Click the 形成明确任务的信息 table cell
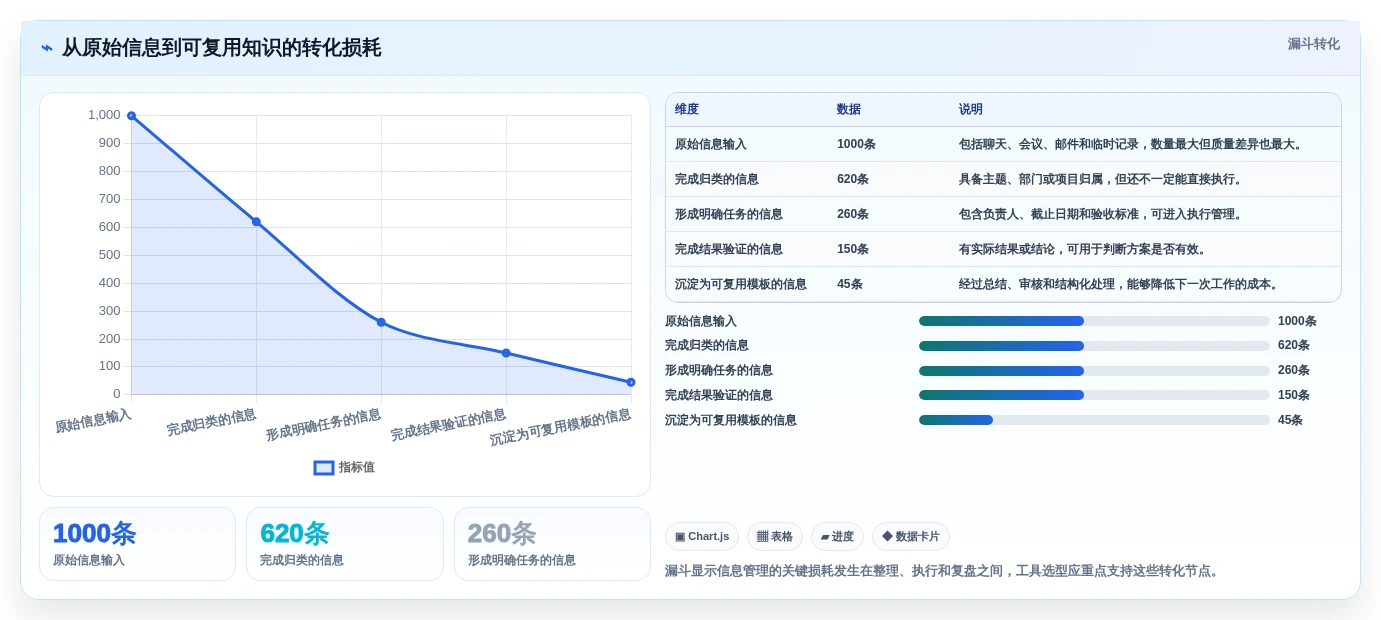The image size is (1381, 620). (729, 214)
